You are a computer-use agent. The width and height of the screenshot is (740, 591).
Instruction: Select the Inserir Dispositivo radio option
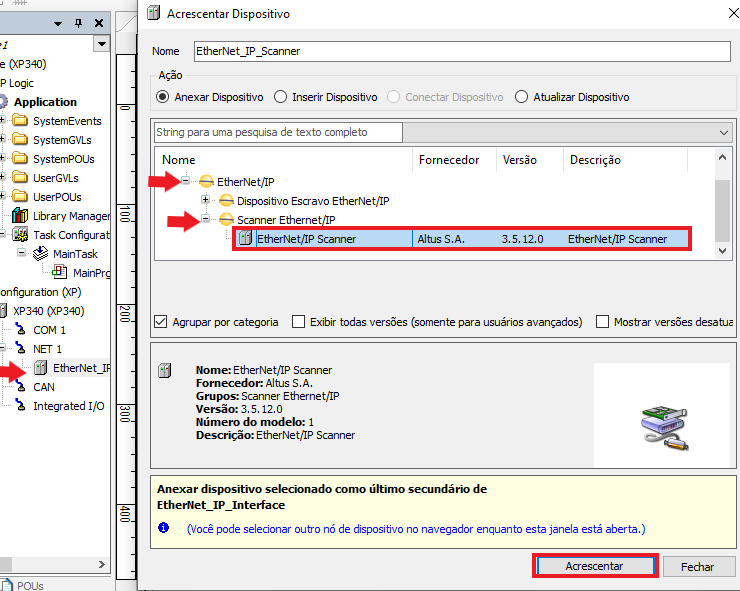[280, 97]
